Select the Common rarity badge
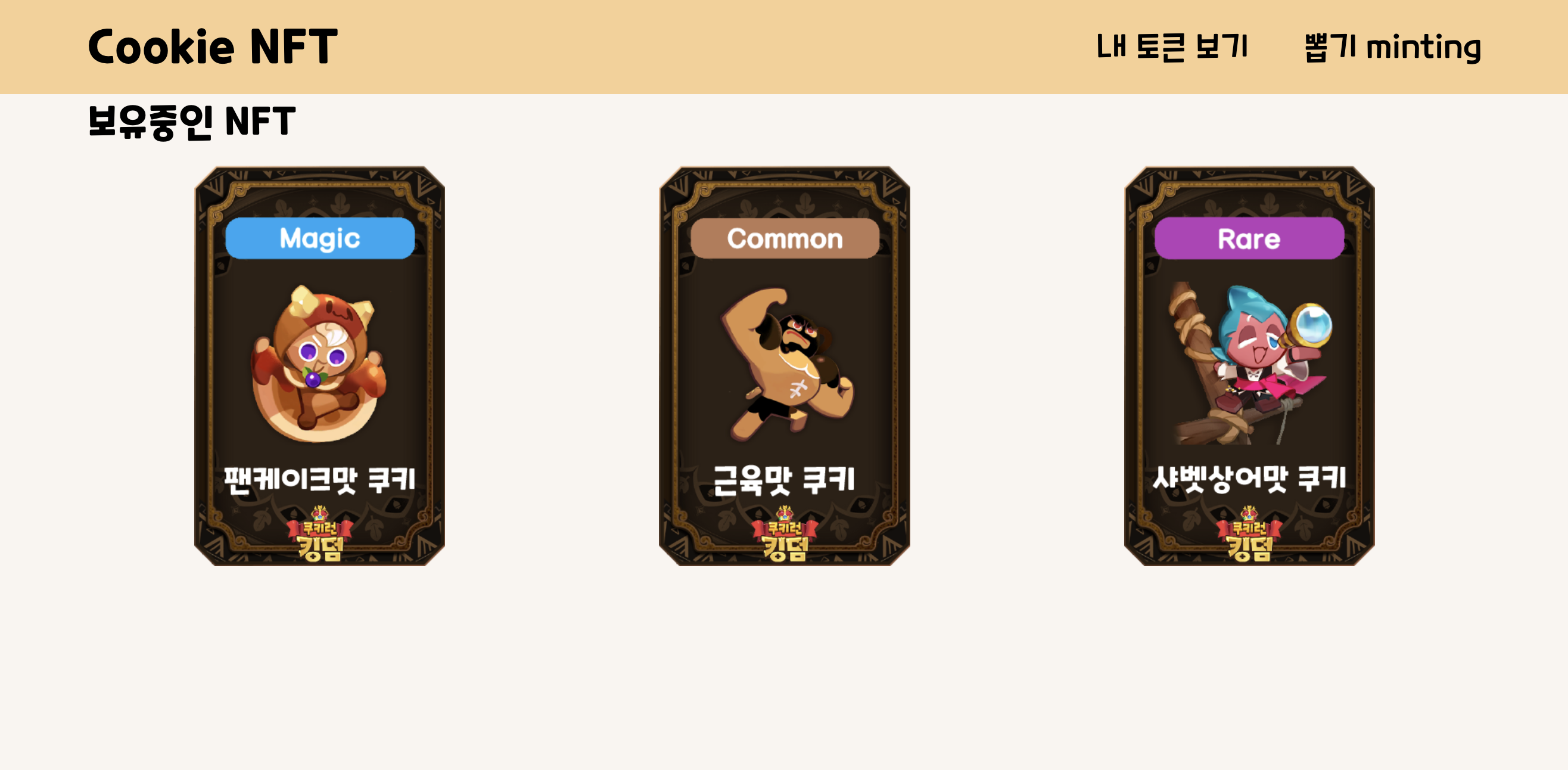Viewport: 1568px width, 770px height. click(785, 238)
